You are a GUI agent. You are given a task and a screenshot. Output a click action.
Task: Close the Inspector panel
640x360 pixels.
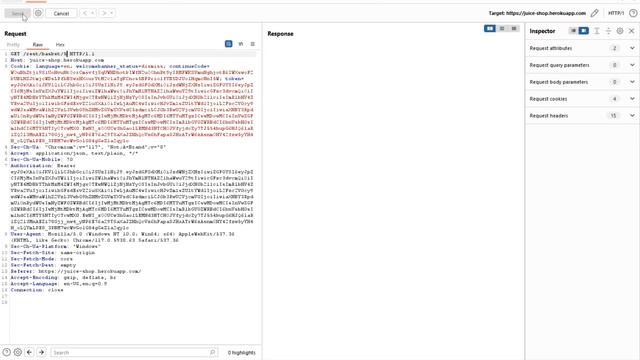pyautogui.click(x=631, y=31)
